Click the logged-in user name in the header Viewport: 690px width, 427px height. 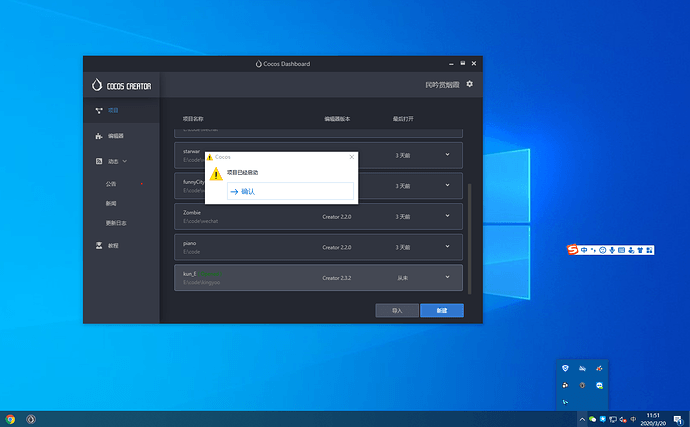[442, 85]
